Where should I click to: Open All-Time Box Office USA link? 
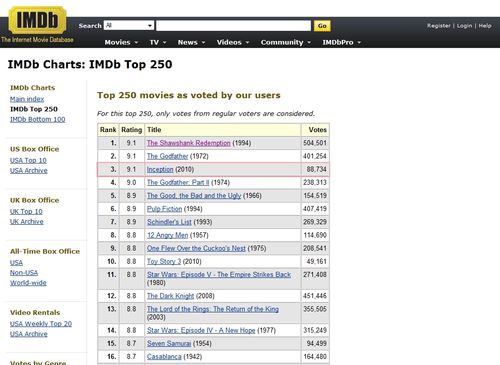(16, 262)
